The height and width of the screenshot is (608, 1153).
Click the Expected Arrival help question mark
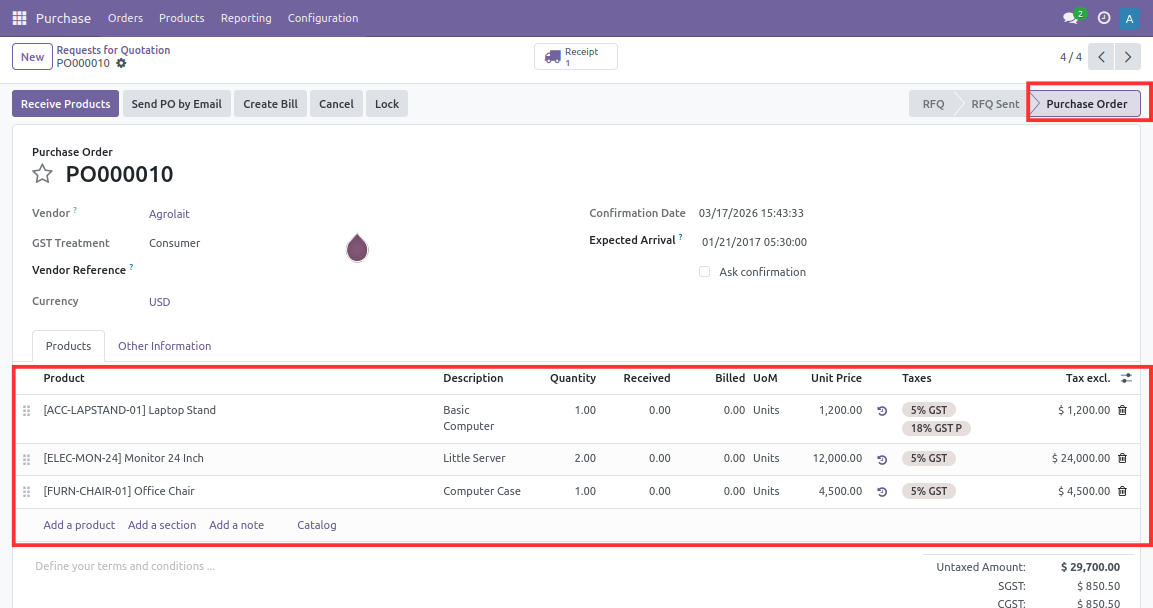tap(681, 237)
